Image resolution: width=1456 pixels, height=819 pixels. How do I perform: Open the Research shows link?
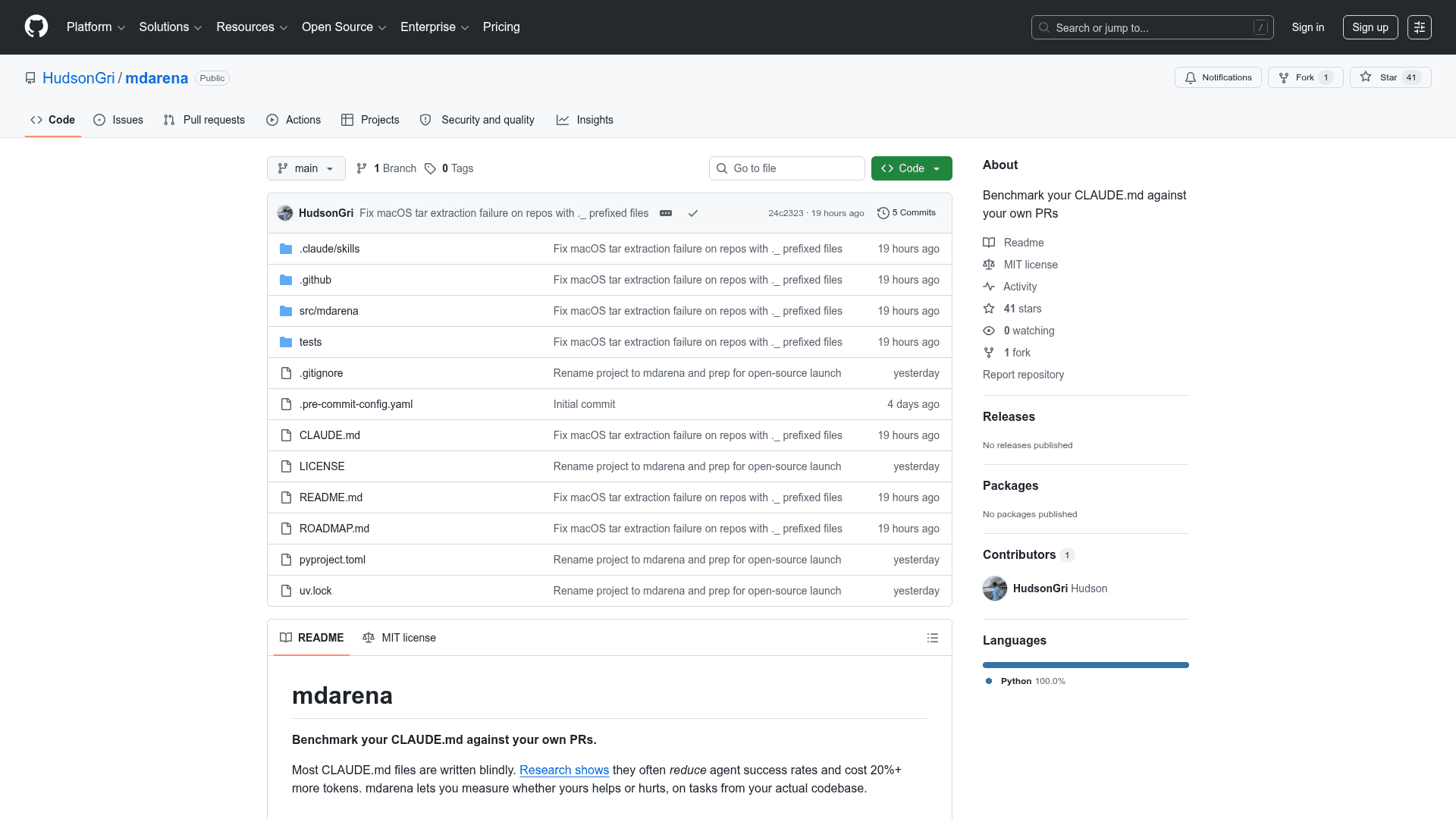click(x=563, y=770)
